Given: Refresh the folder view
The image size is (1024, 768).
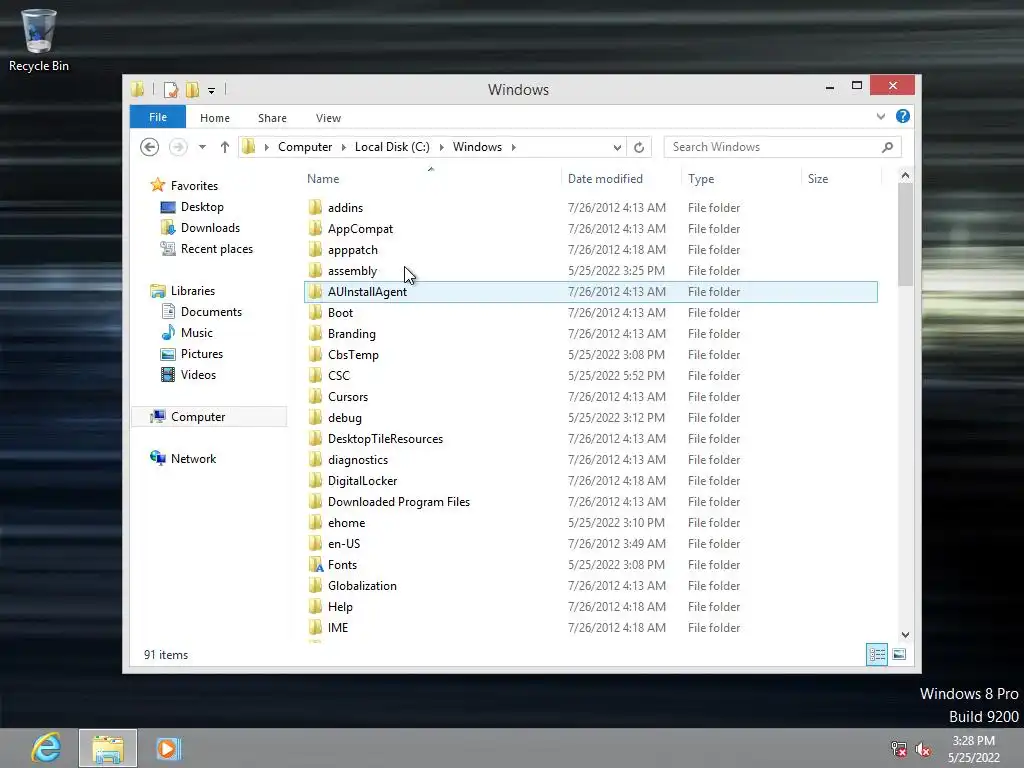Looking at the screenshot, I should tap(639, 148).
